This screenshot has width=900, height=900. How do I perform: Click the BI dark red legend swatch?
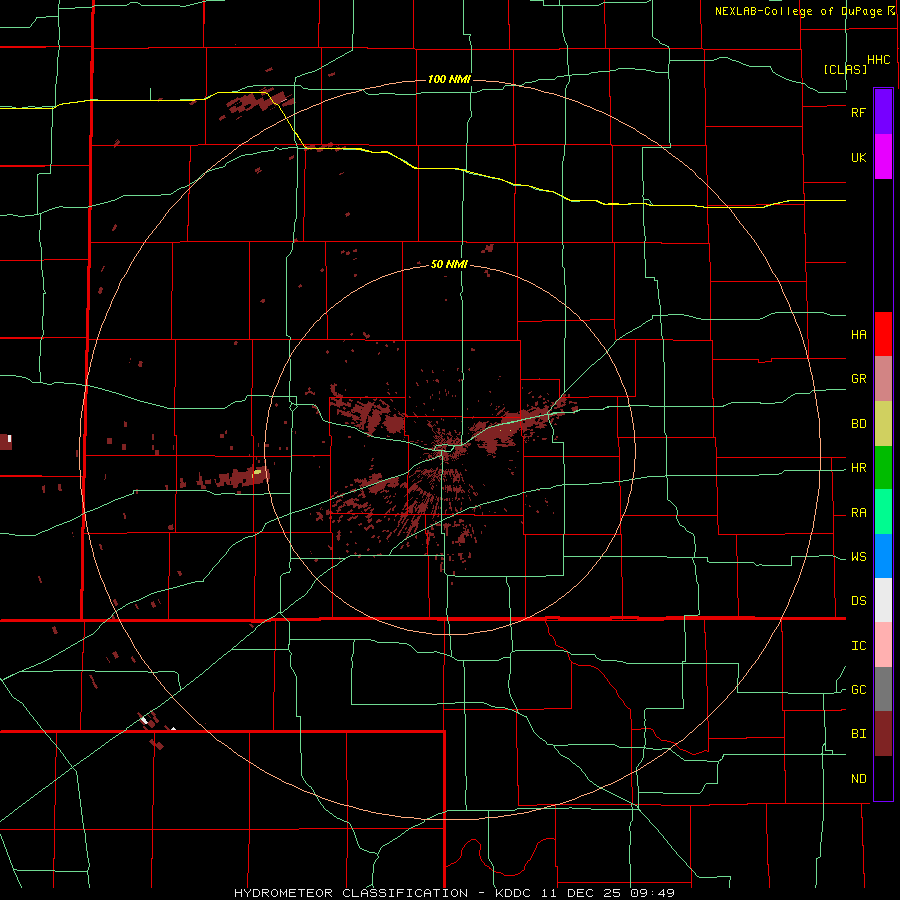(x=883, y=734)
